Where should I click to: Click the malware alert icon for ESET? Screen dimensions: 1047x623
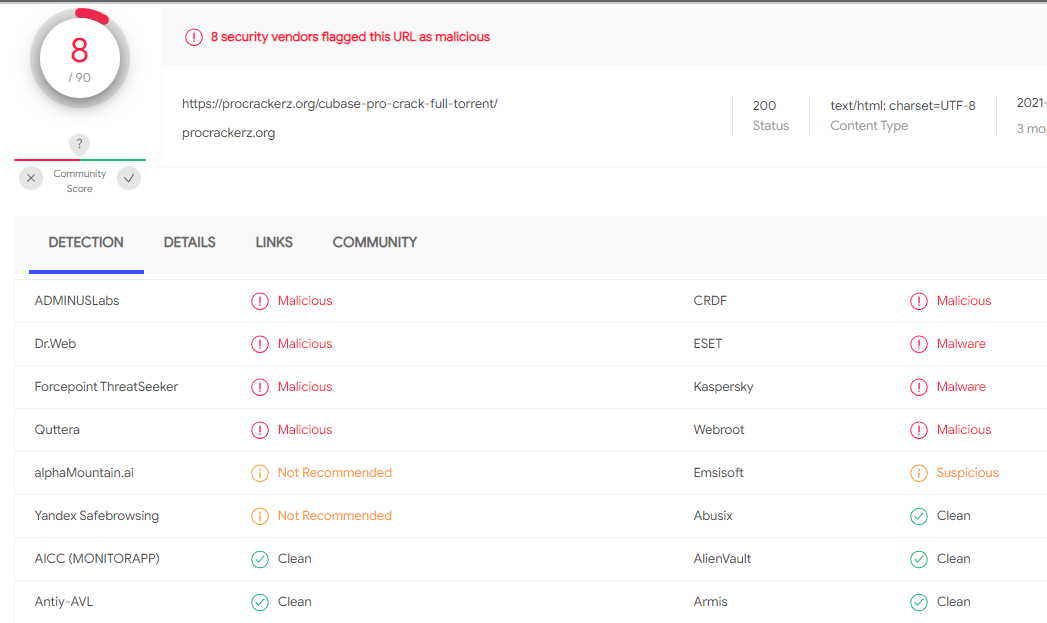(919, 344)
